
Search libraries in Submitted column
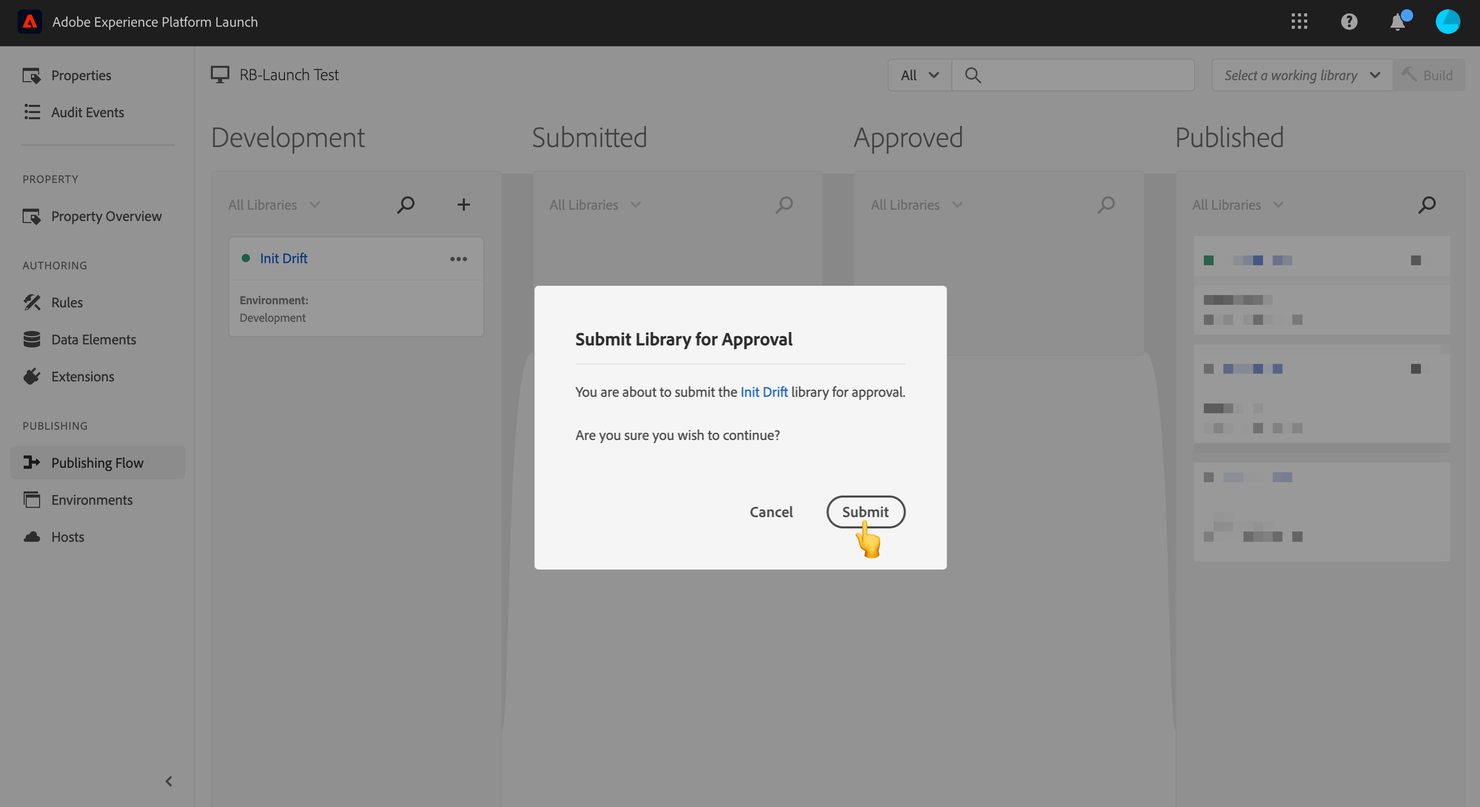click(x=785, y=205)
